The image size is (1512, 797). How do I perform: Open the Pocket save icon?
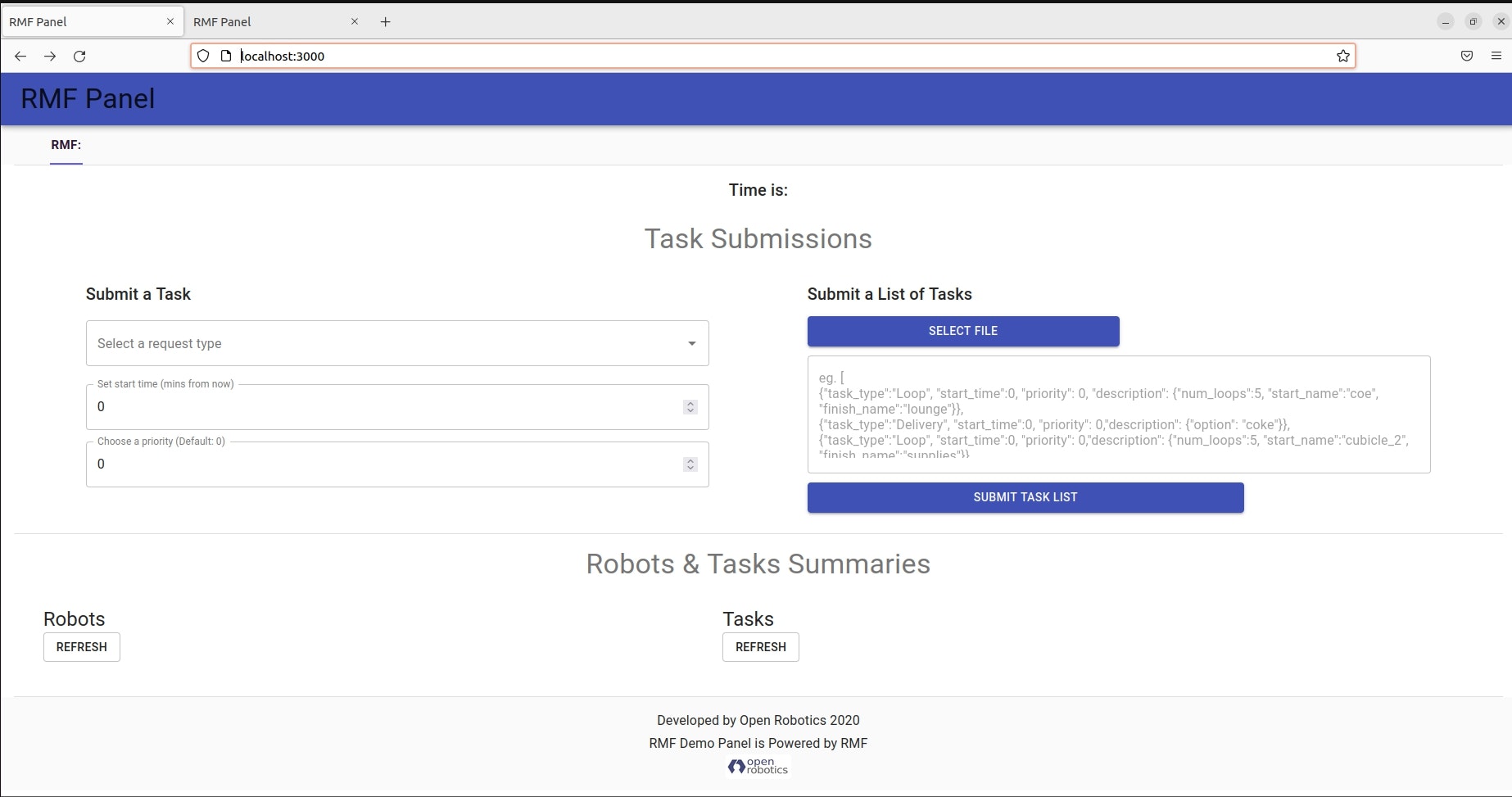tap(1467, 56)
